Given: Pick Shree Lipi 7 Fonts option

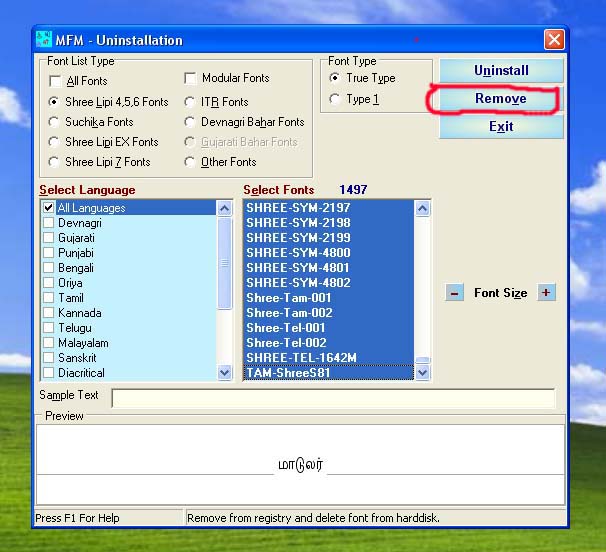Looking at the screenshot, I should (54, 162).
